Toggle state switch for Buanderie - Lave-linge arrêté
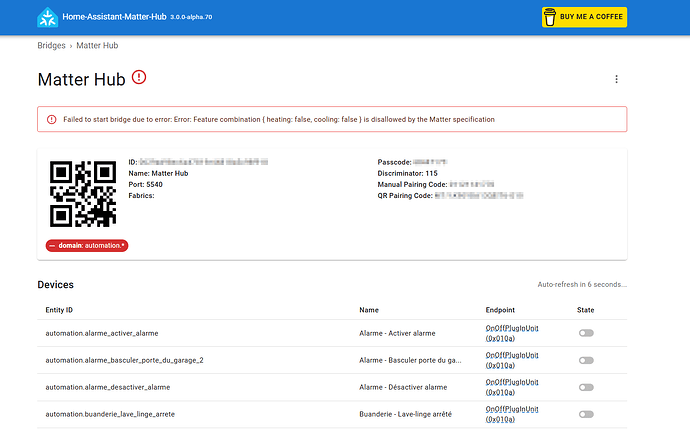The height and width of the screenshot is (430, 690). coord(586,414)
